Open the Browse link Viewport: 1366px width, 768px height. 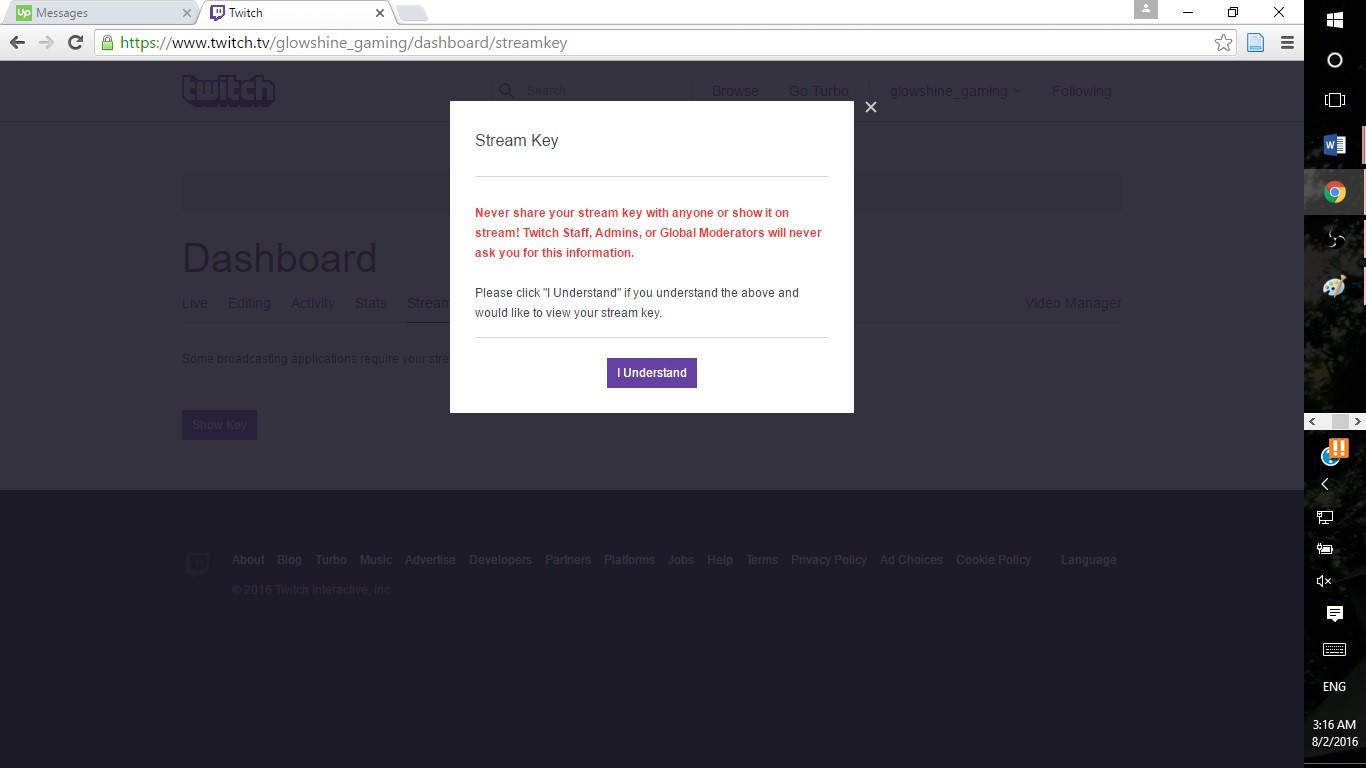[x=735, y=91]
